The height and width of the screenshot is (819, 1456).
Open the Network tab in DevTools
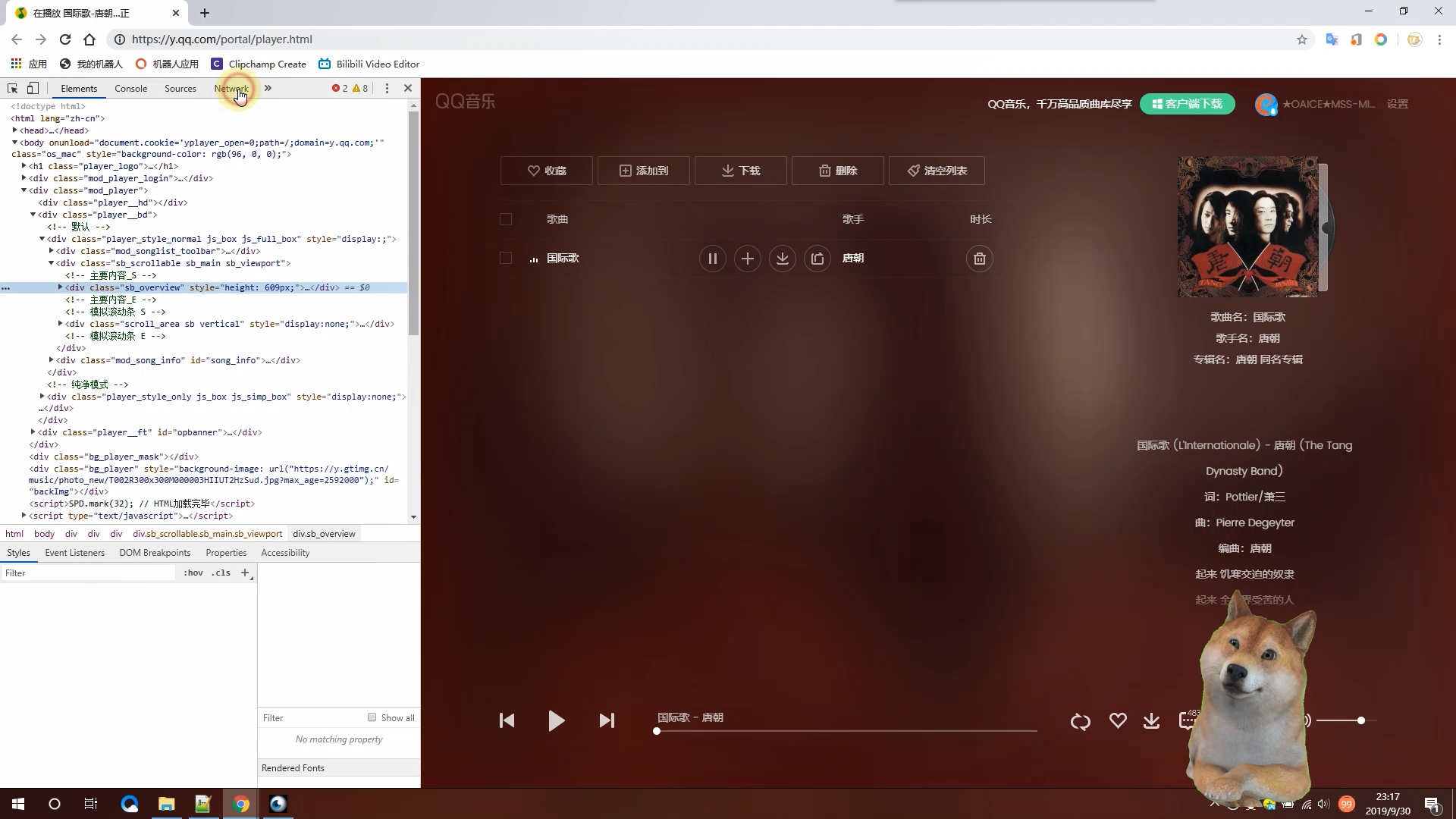pos(231,88)
